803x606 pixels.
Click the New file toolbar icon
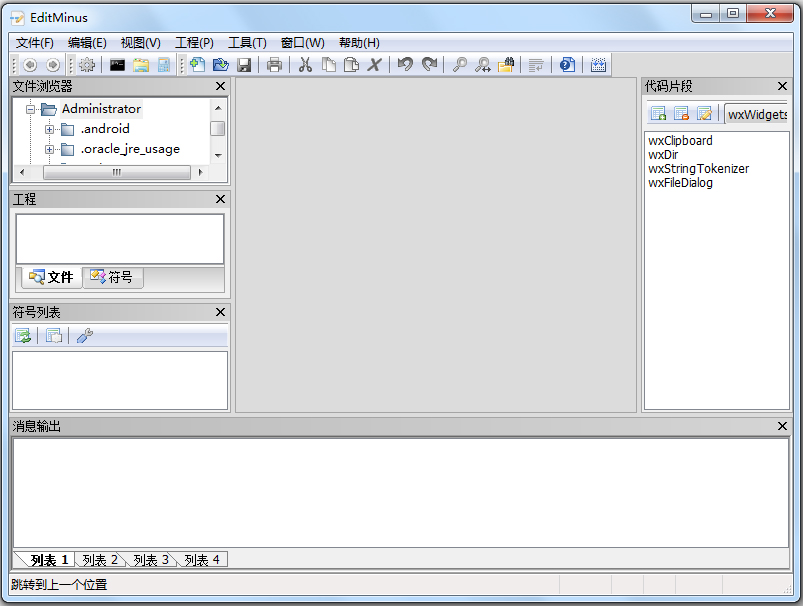(x=197, y=65)
